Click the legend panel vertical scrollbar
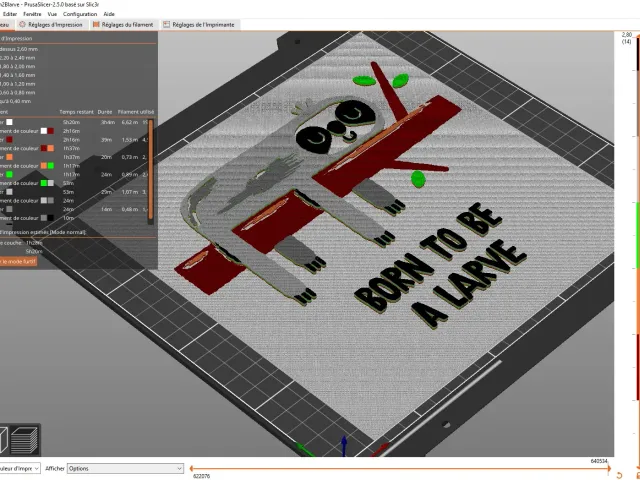 pos(151,170)
